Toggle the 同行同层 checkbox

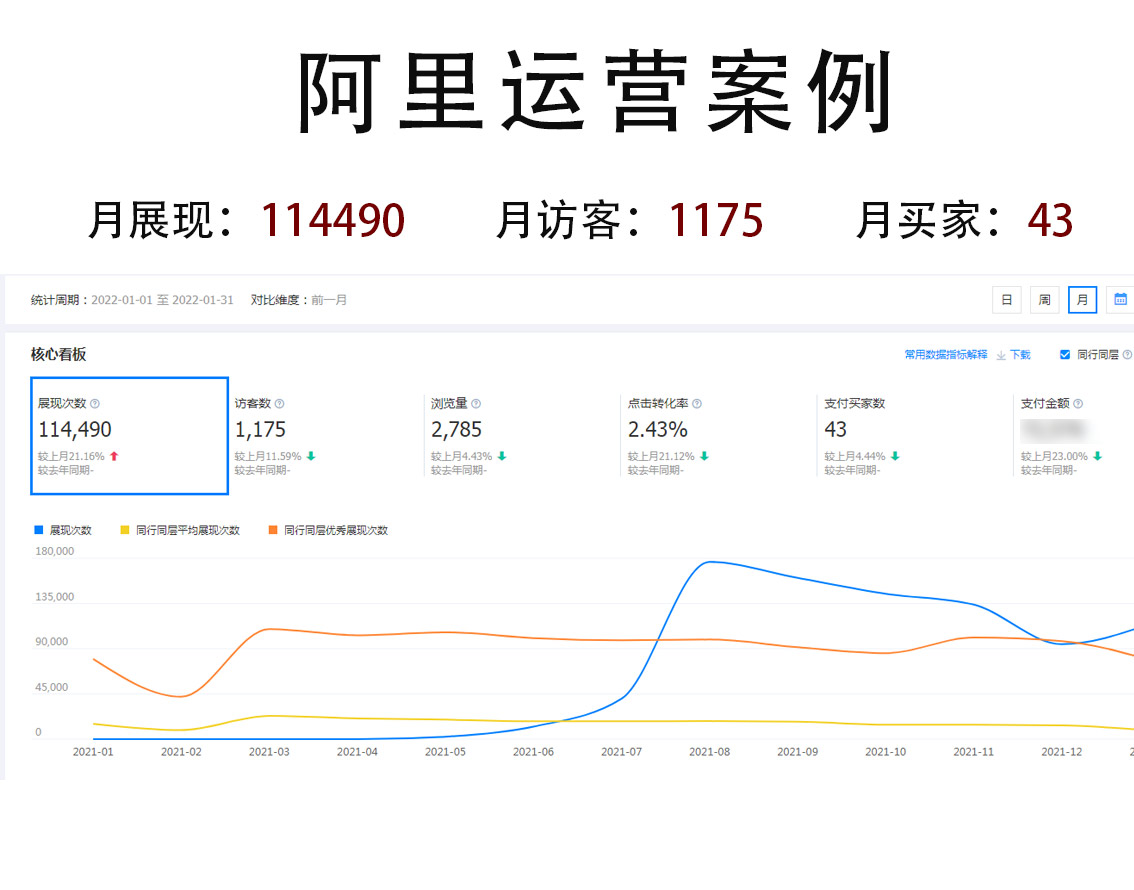pos(1065,354)
